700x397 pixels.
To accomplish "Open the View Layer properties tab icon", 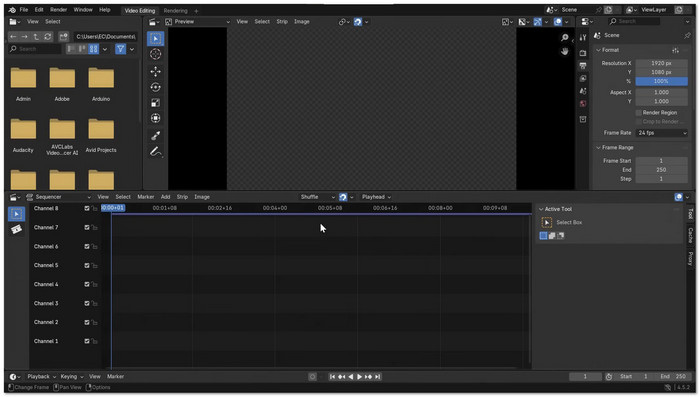I will pyautogui.click(x=583, y=79).
